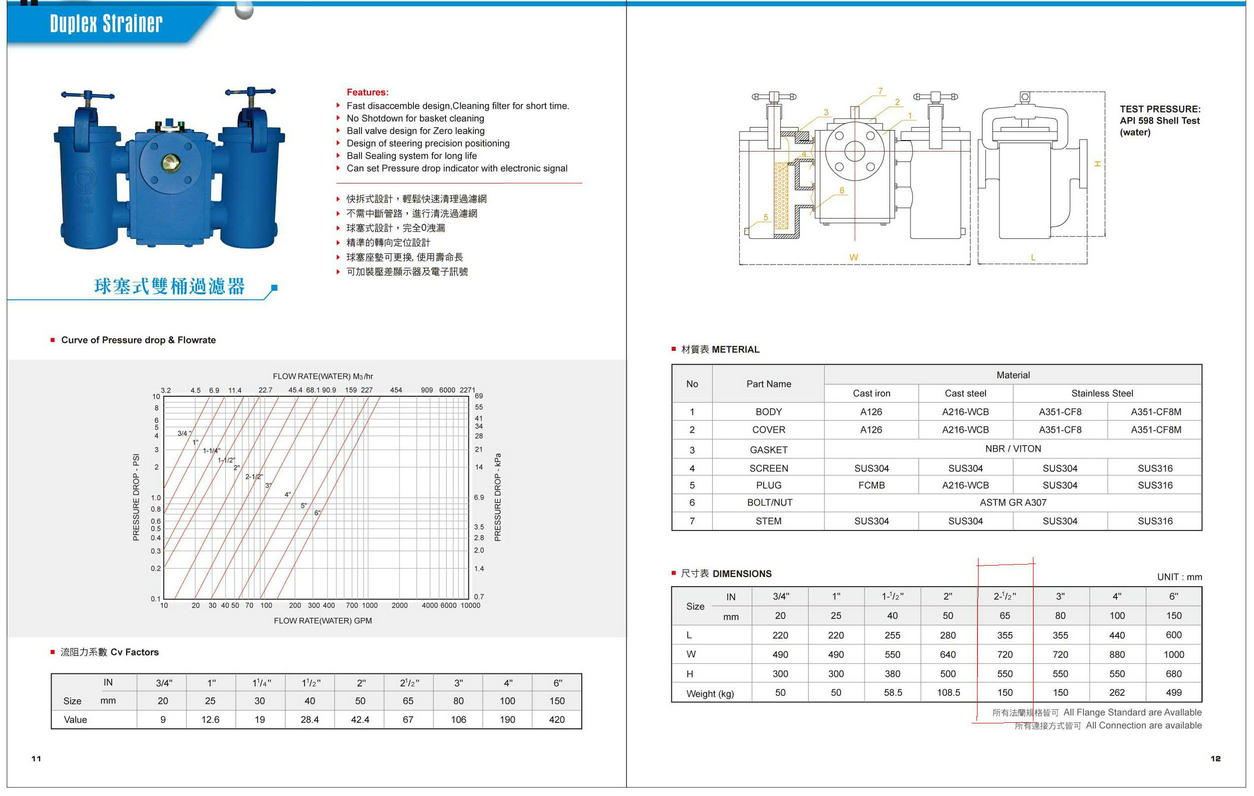Viewport: 1254px width, 796px height.
Task: Click 'FLOW RATE(WATER) GPM' axis label
Action: [x=323, y=621]
